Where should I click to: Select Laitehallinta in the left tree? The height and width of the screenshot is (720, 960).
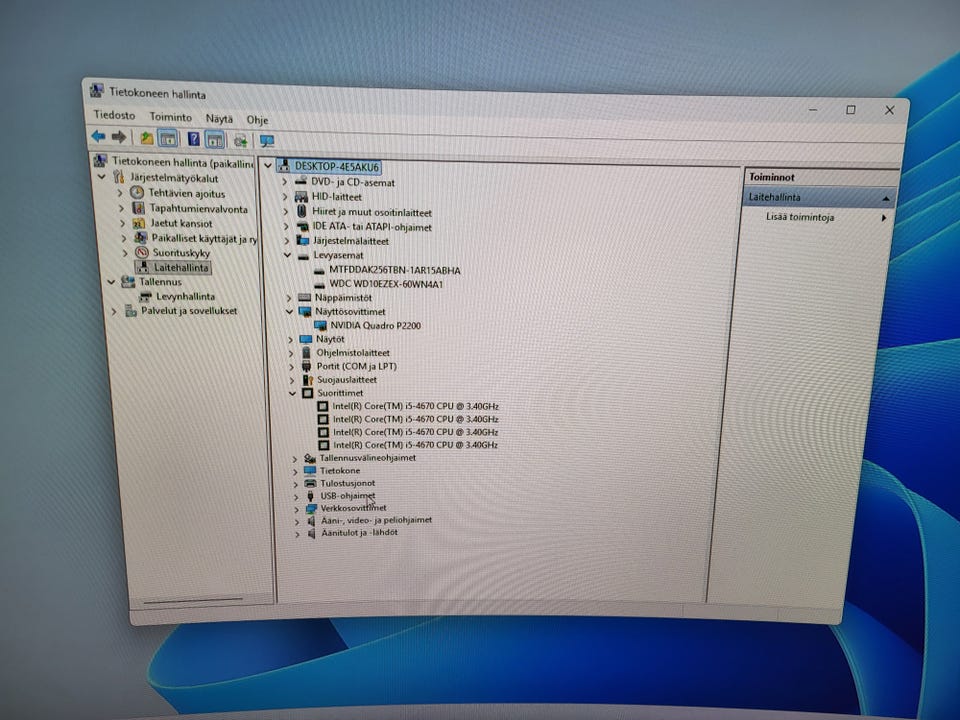pos(181,268)
